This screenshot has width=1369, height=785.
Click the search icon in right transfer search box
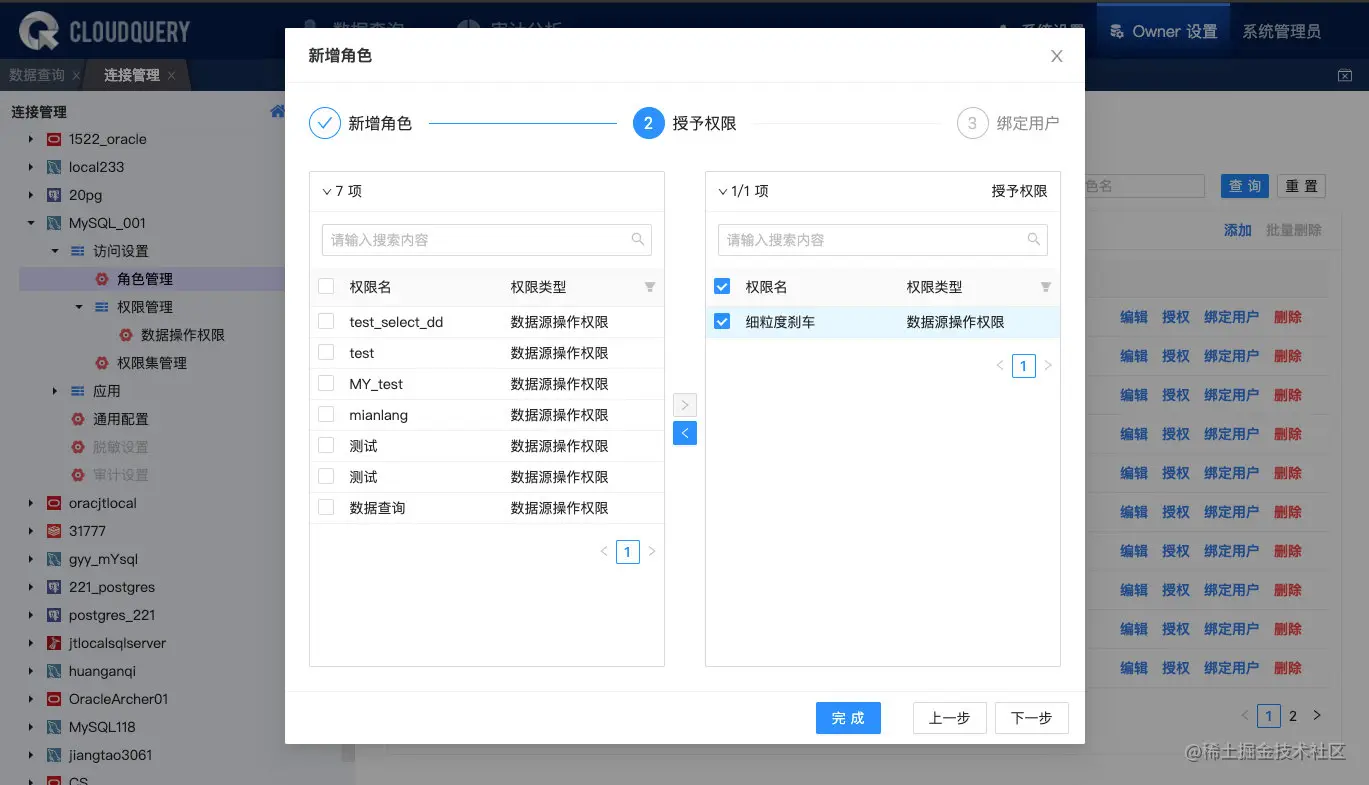click(1034, 240)
